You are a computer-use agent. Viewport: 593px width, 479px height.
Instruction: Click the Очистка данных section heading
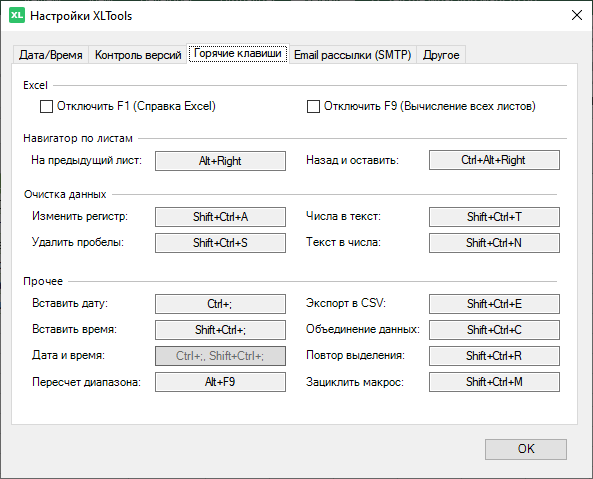point(65,194)
